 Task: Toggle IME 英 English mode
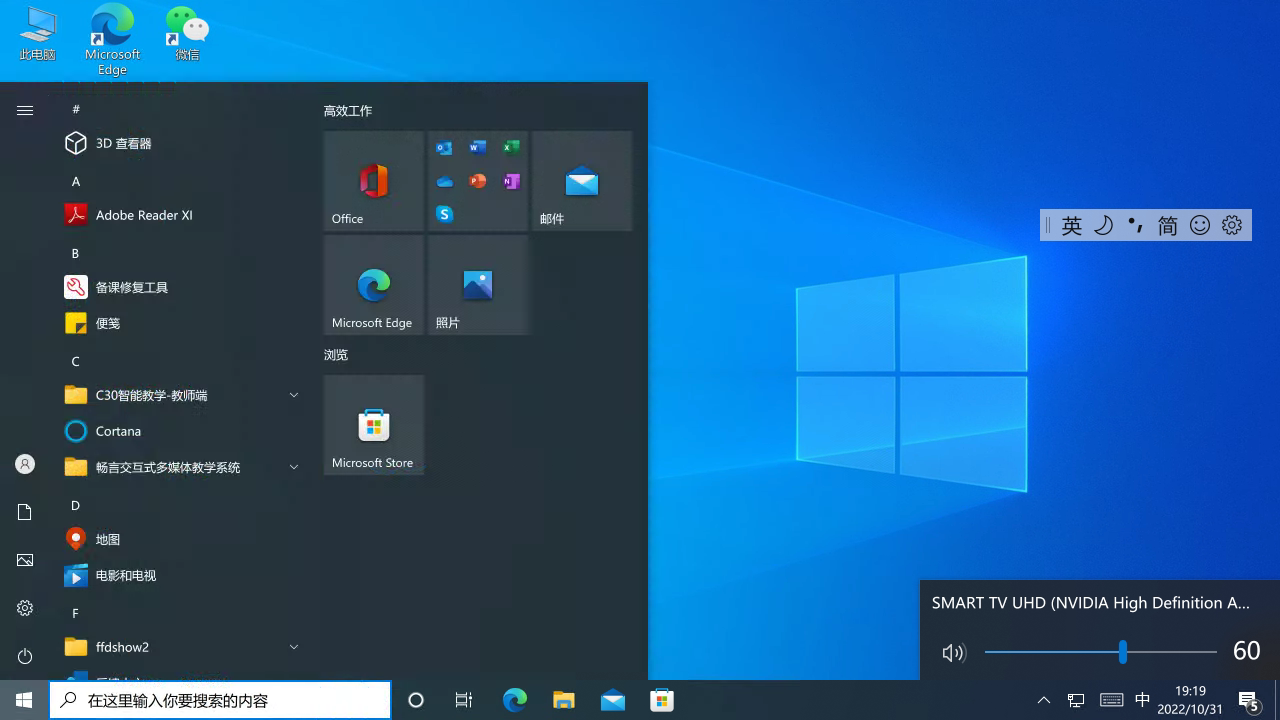pyautogui.click(x=1072, y=226)
